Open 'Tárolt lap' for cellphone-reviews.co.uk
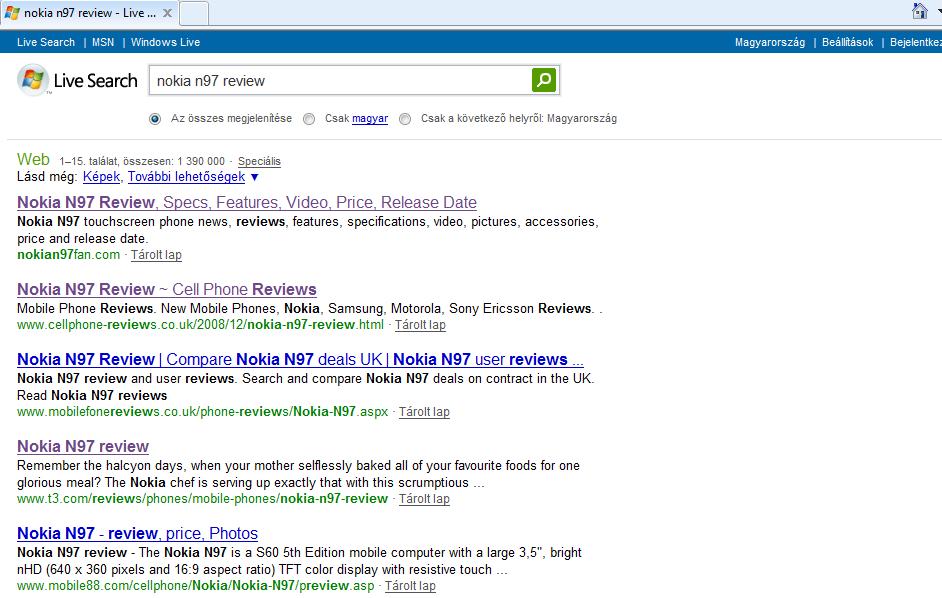The image size is (942, 598). pos(420,325)
